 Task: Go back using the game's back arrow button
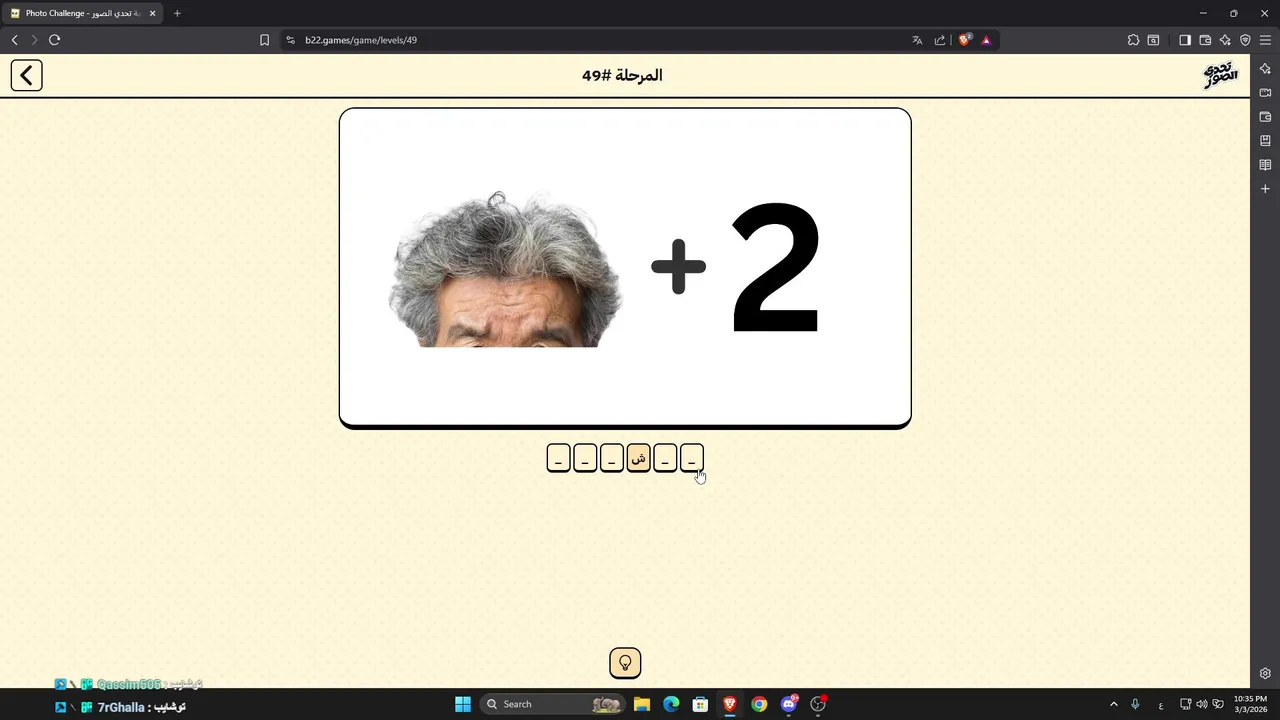(x=26, y=75)
